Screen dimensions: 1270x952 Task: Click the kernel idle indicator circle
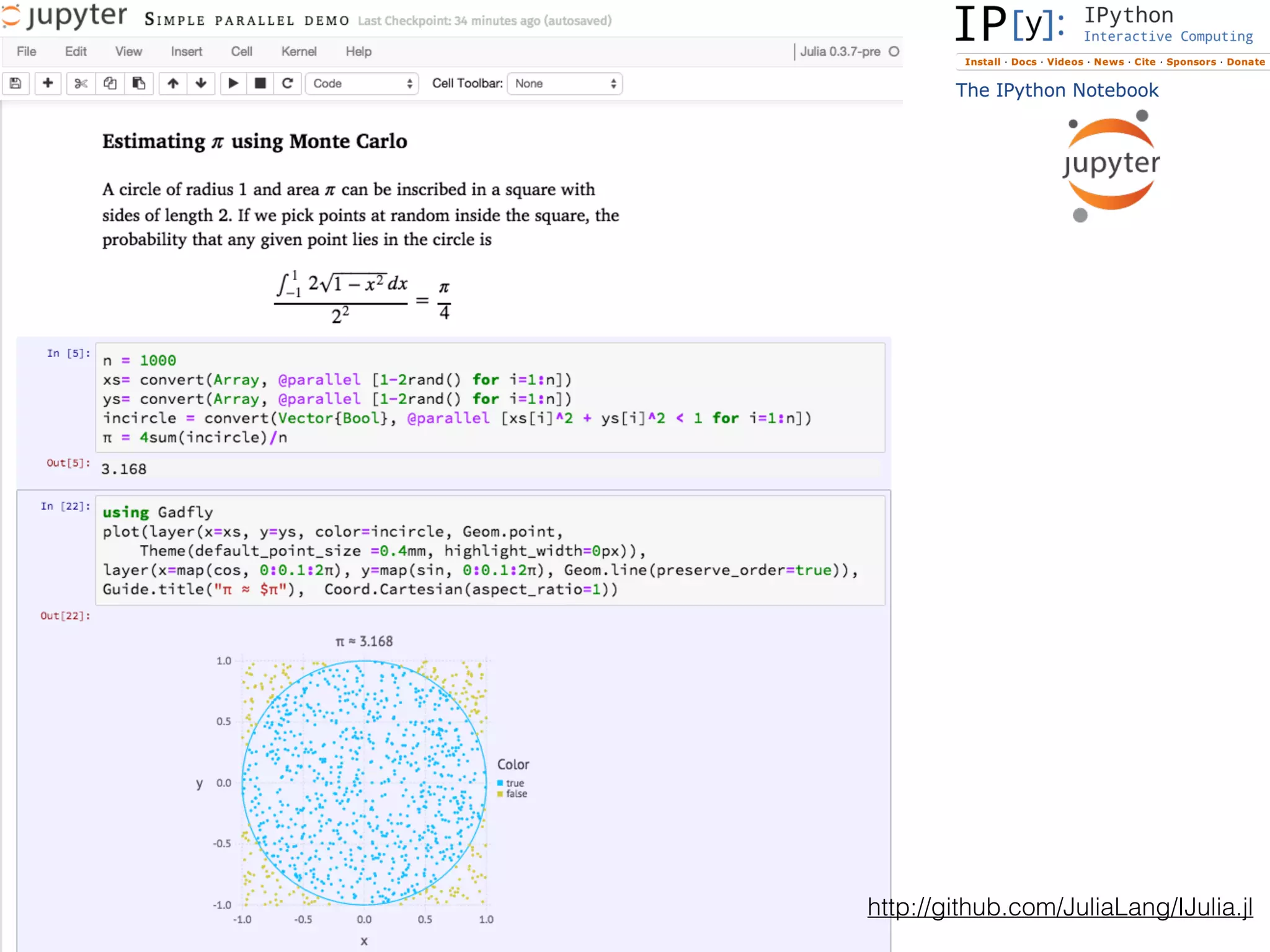pyautogui.click(x=894, y=51)
